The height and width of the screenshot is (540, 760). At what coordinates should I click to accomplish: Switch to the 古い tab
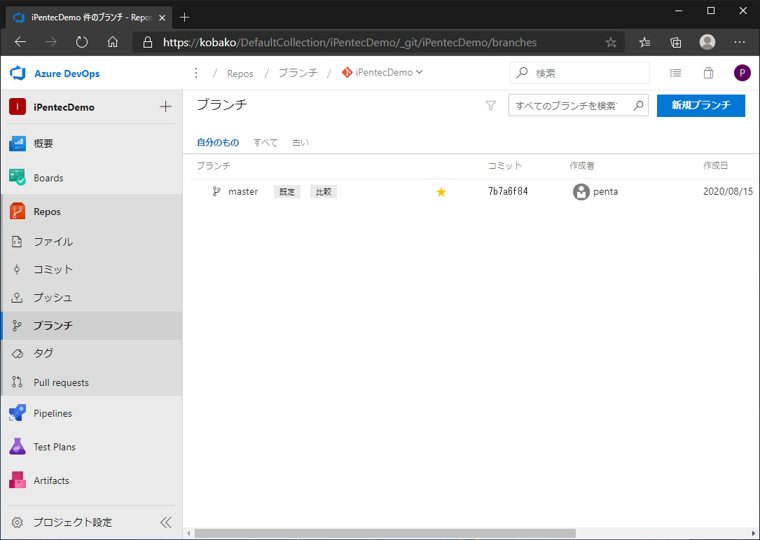coord(300,143)
